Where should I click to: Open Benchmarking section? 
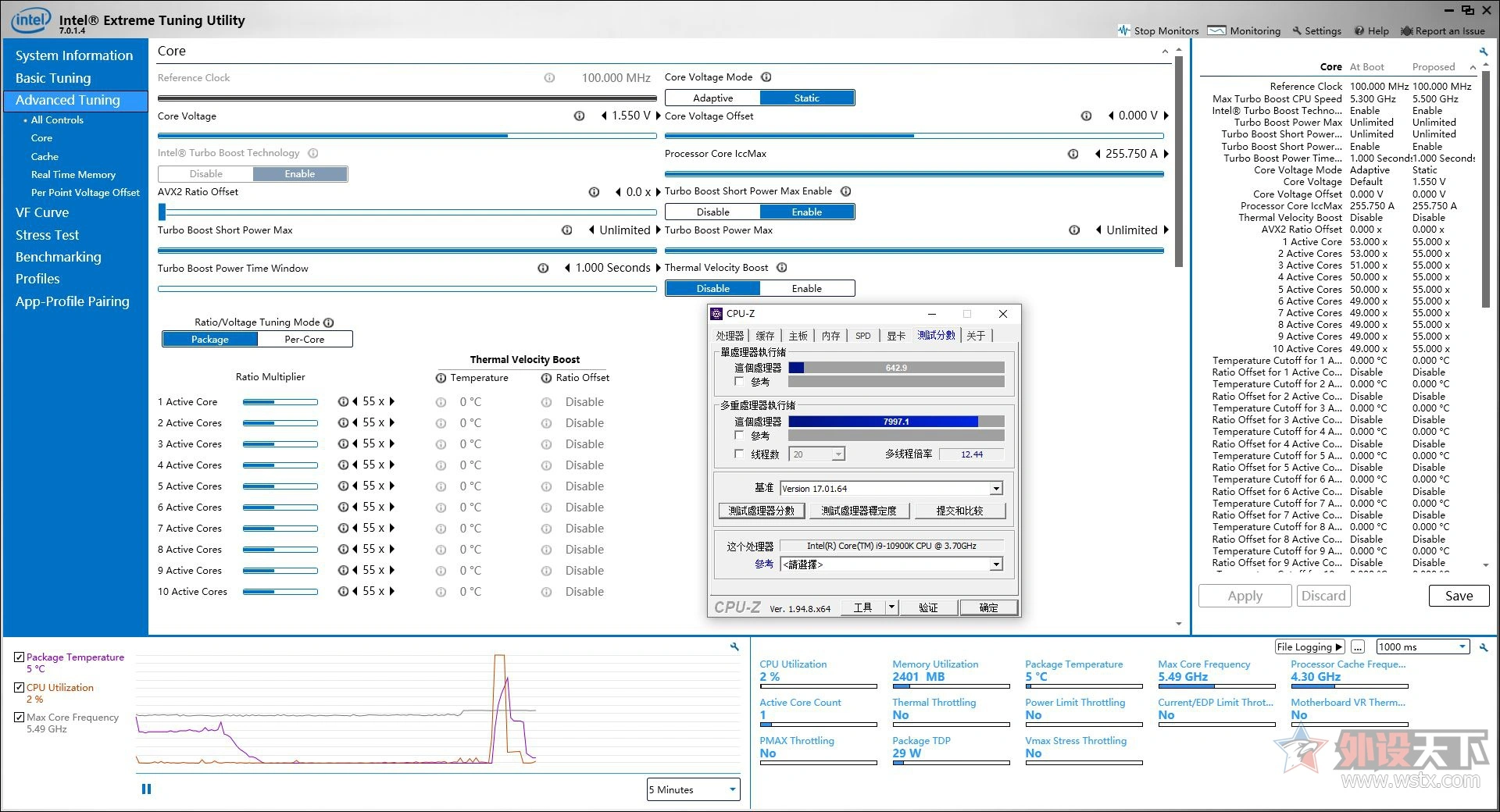pyautogui.click(x=59, y=257)
